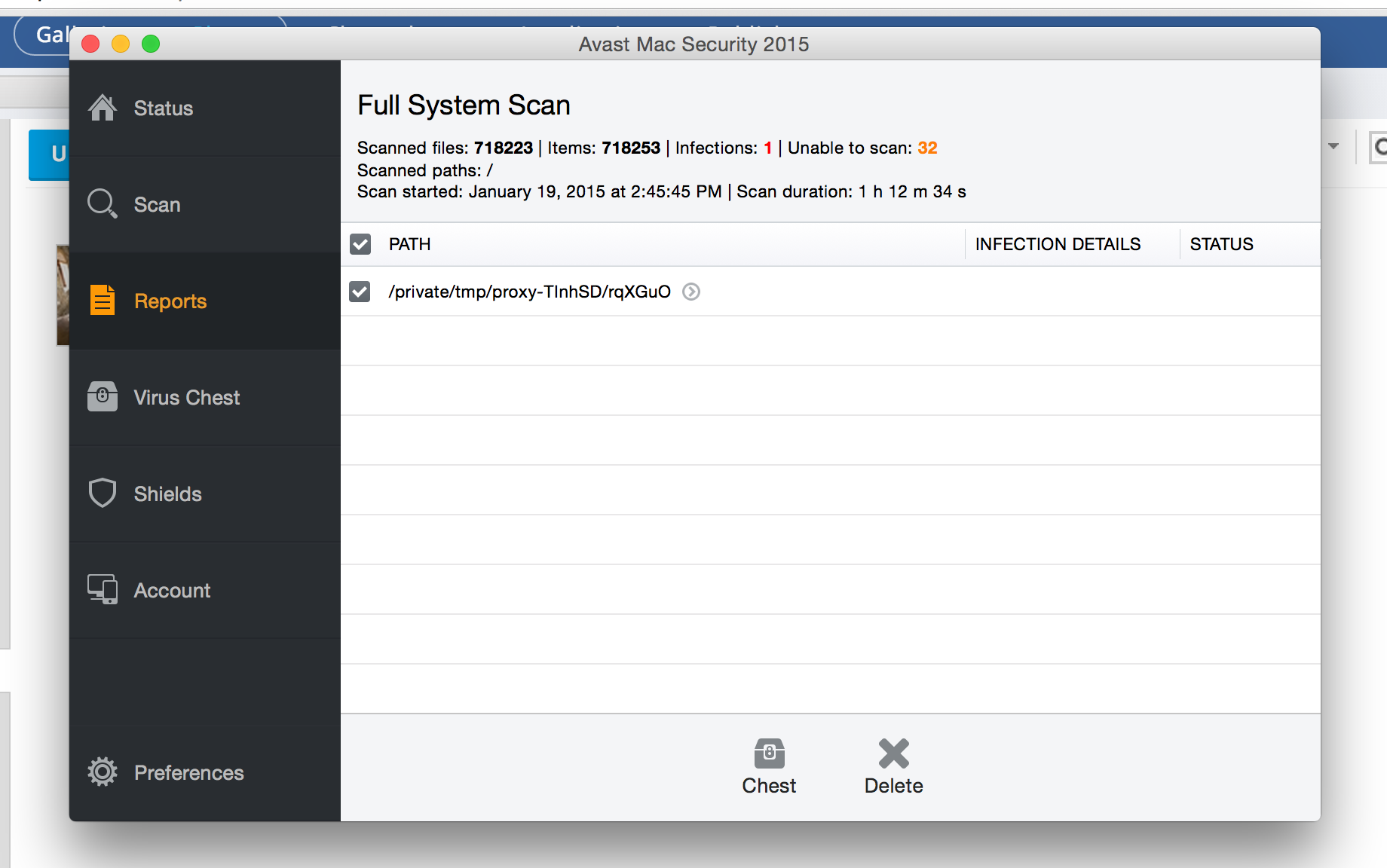This screenshot has width=1387, height=868.
Task: Click the Scan magnifier icon
Action: pyautogui.click(x=103, y=204)
